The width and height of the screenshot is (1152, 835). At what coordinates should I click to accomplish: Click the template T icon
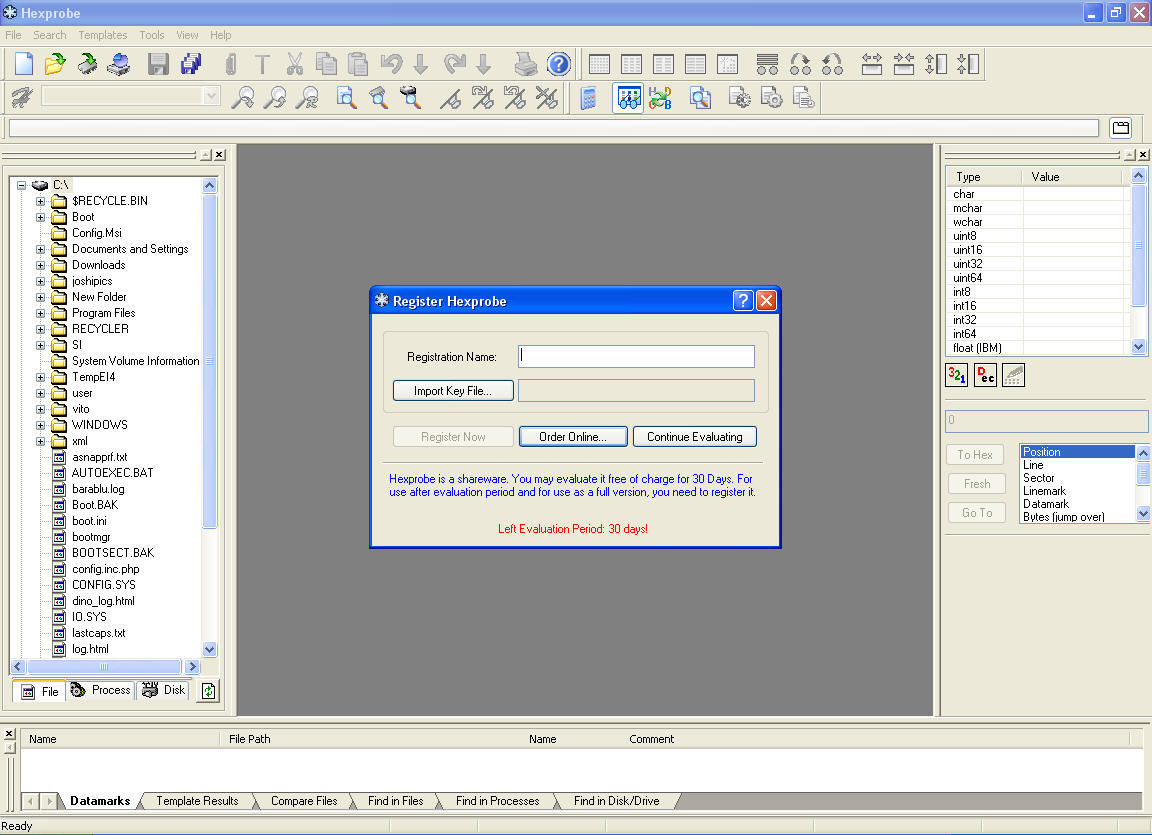(x=262, y=64)
